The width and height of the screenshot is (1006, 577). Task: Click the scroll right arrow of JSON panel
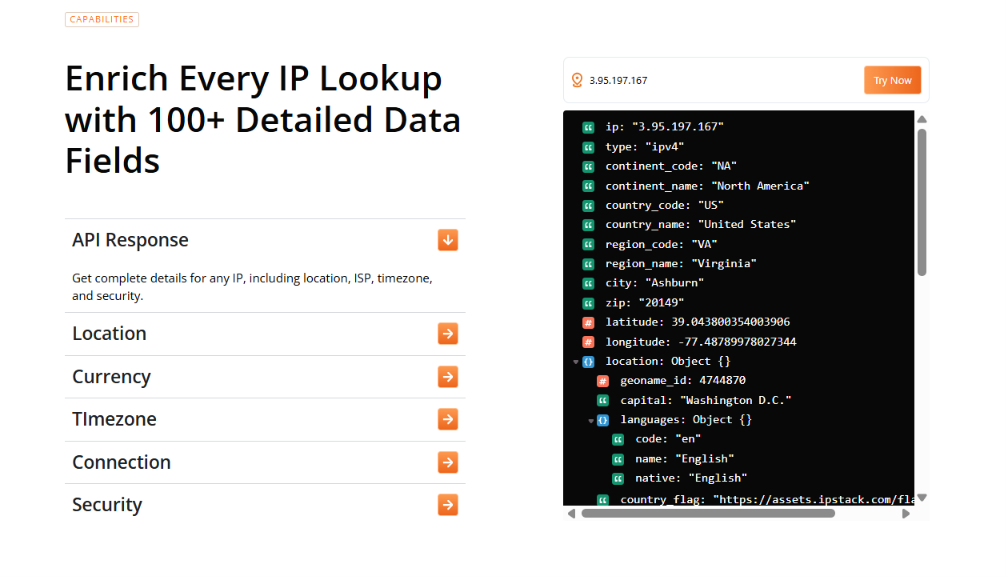point(906,513)
